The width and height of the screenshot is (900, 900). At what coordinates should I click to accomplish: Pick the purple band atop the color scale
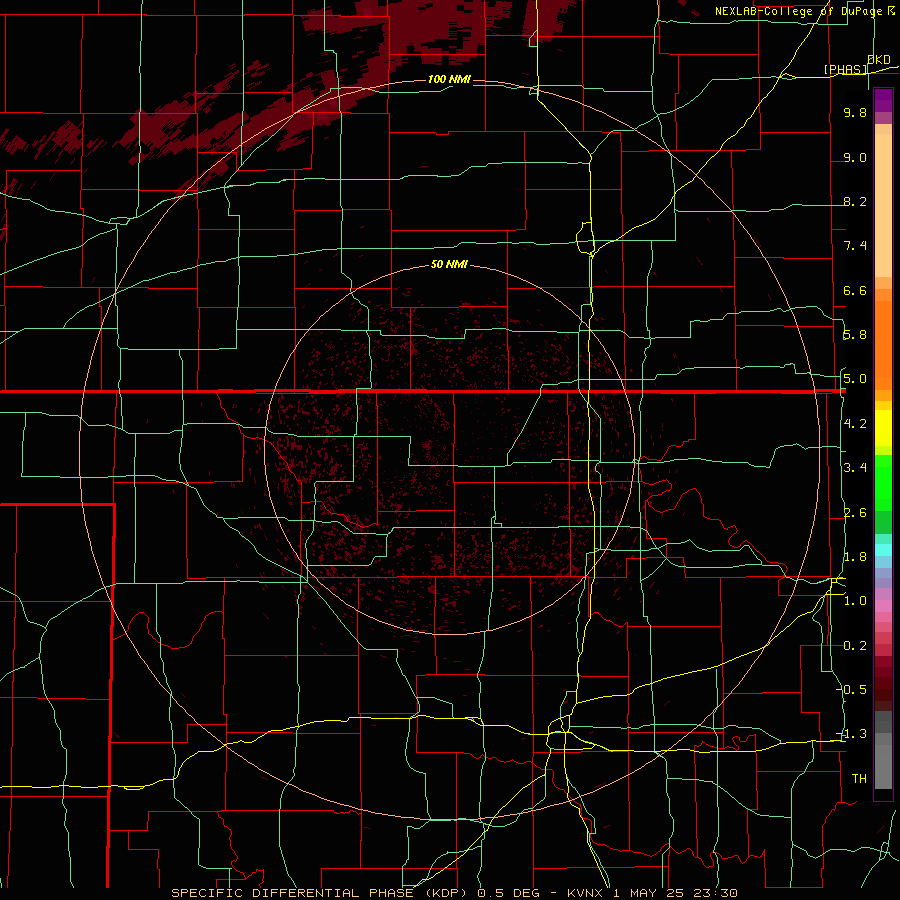883,100
